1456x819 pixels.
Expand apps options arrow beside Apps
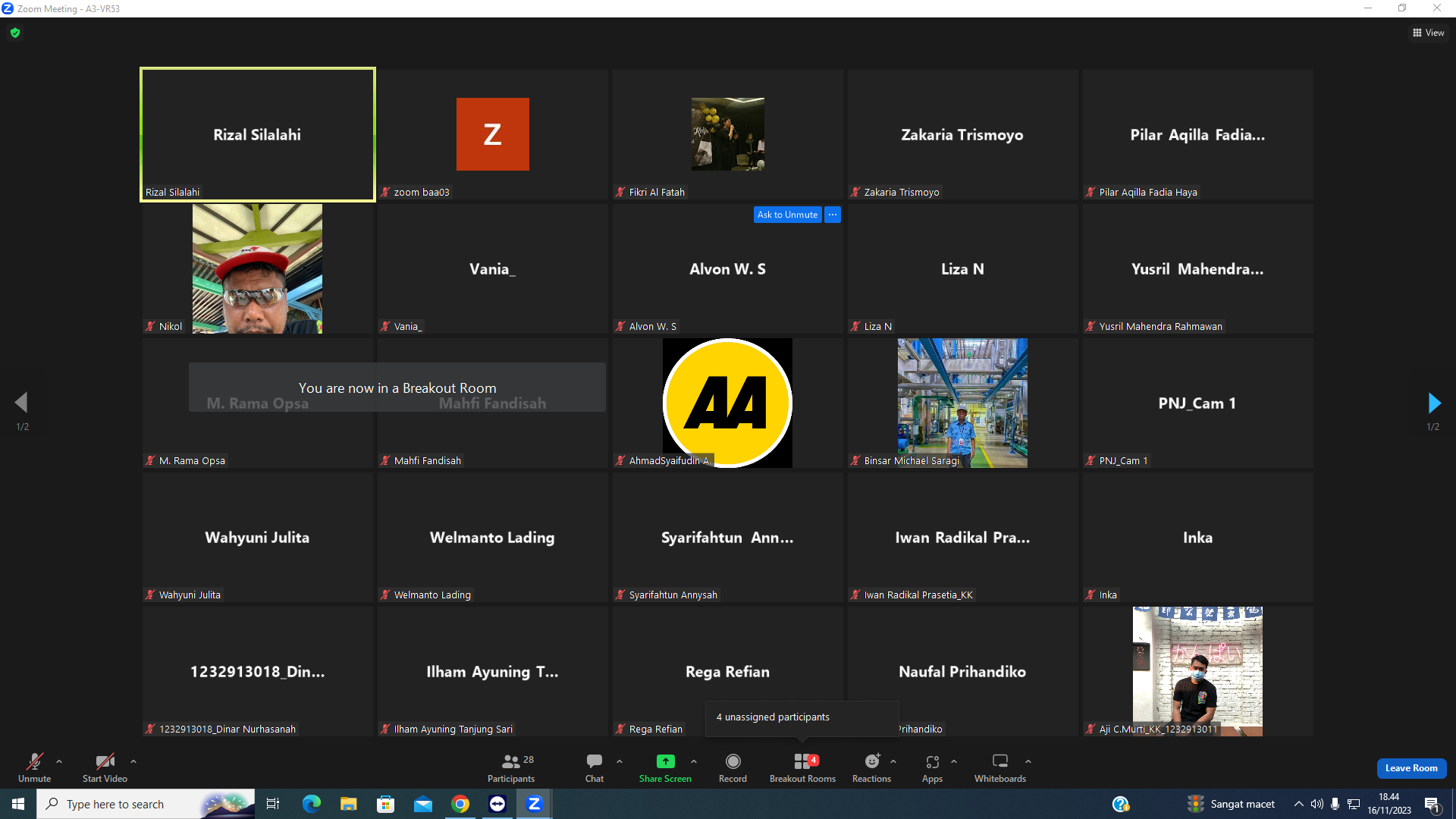(954, 761)
